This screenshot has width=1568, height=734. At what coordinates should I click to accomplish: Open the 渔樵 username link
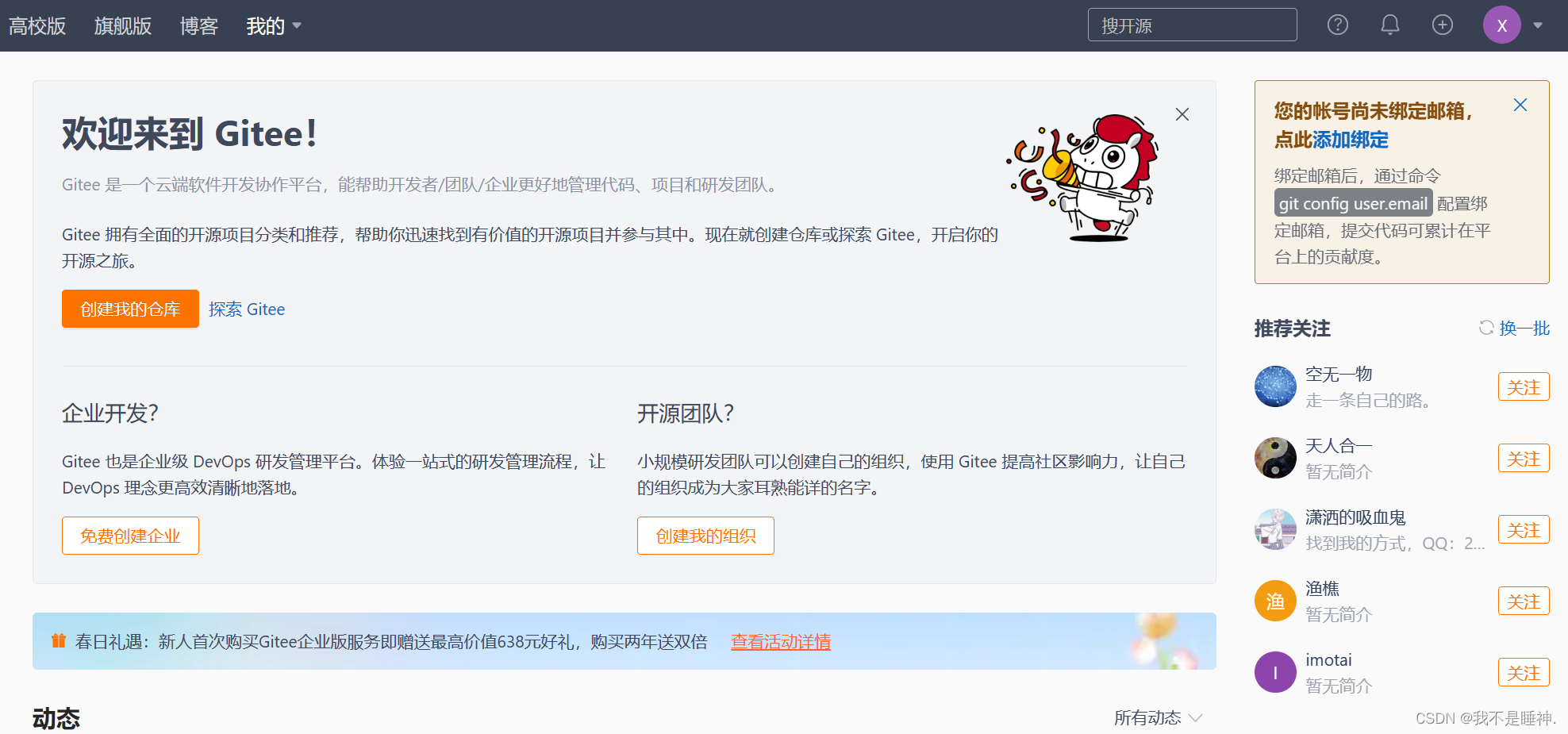point(1322,589)
